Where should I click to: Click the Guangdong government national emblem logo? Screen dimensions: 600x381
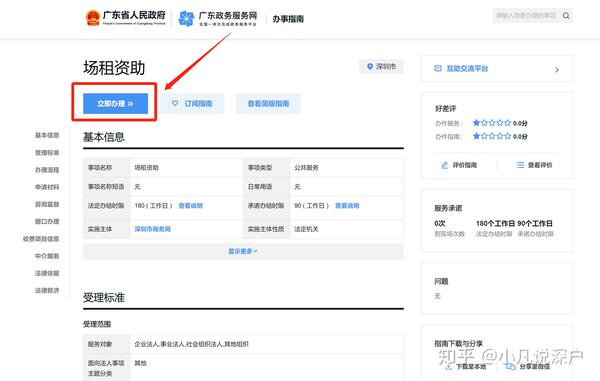(x=93, y=18)
